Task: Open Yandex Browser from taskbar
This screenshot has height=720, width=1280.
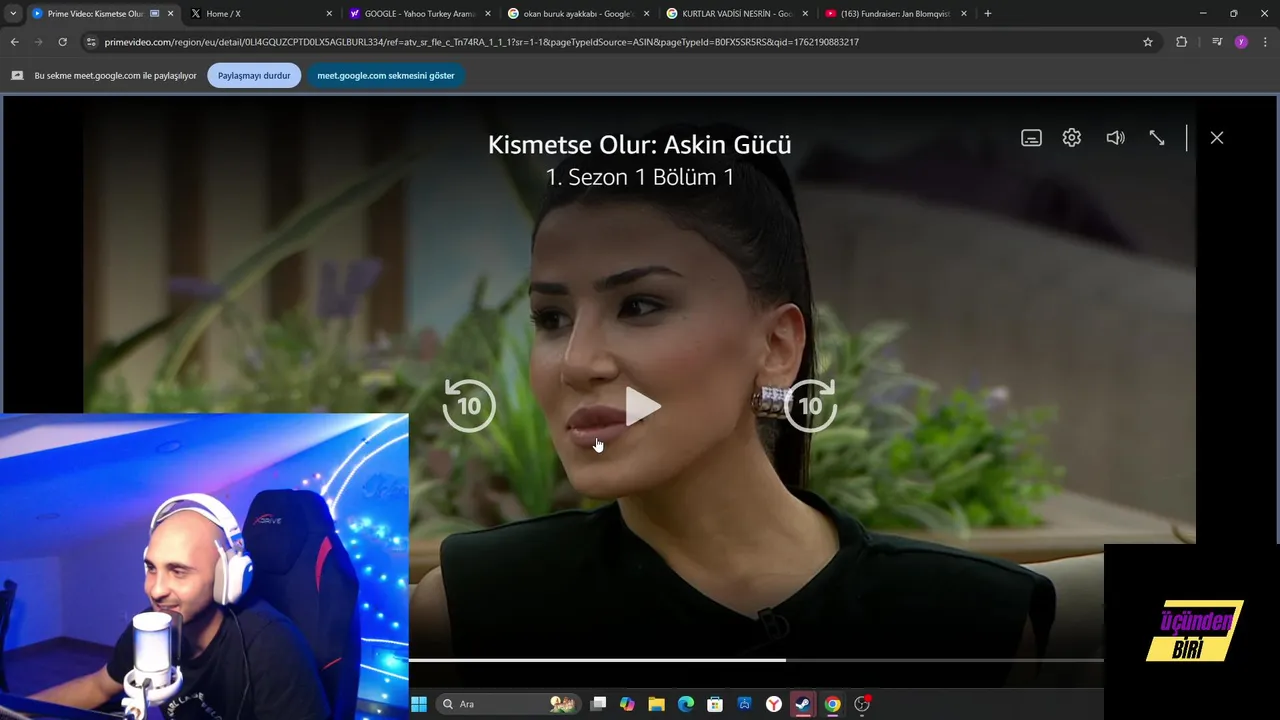Action: point(774,704)
